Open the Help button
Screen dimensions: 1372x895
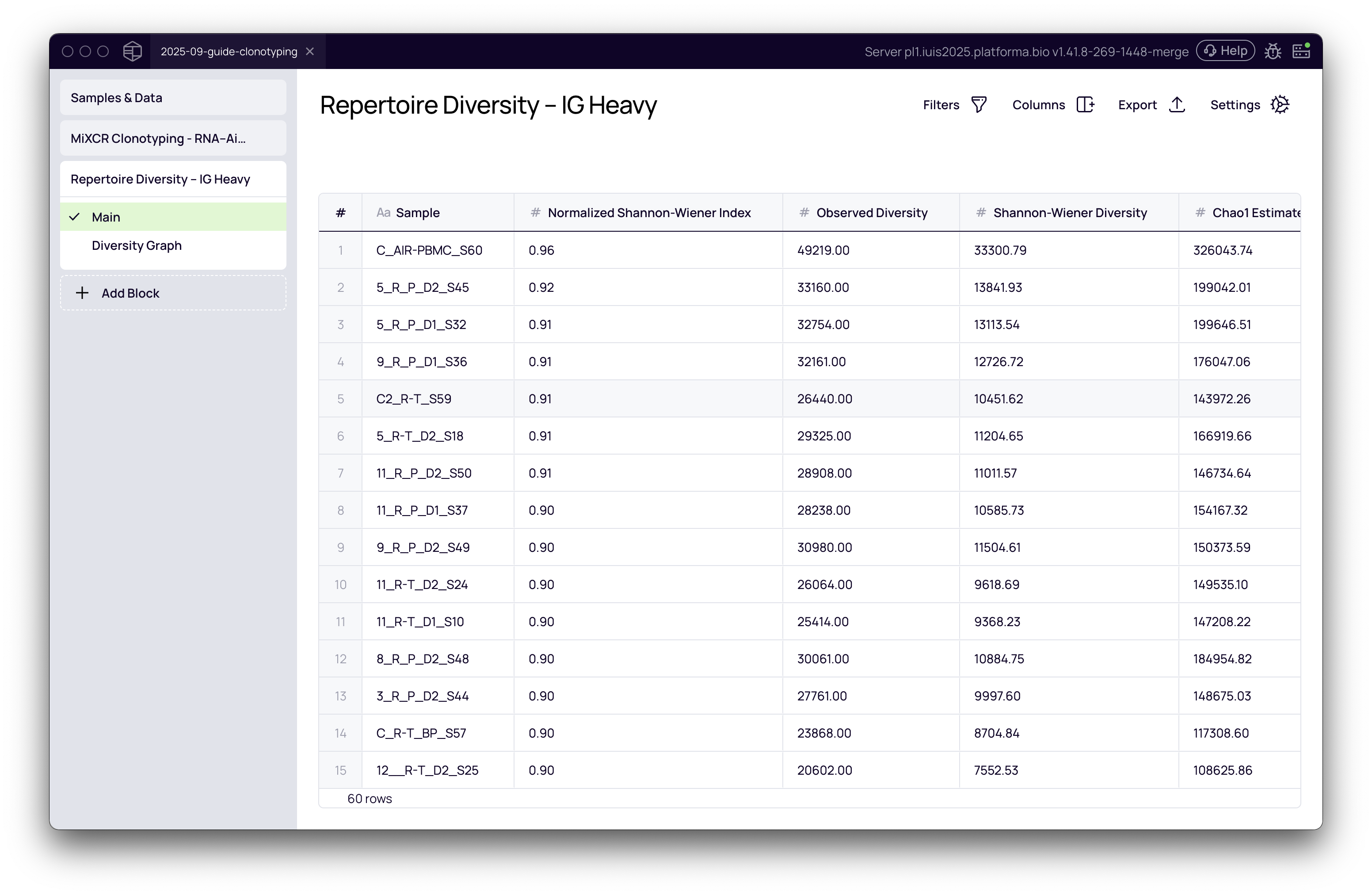pyautogui.click(x=1226, y=51)
